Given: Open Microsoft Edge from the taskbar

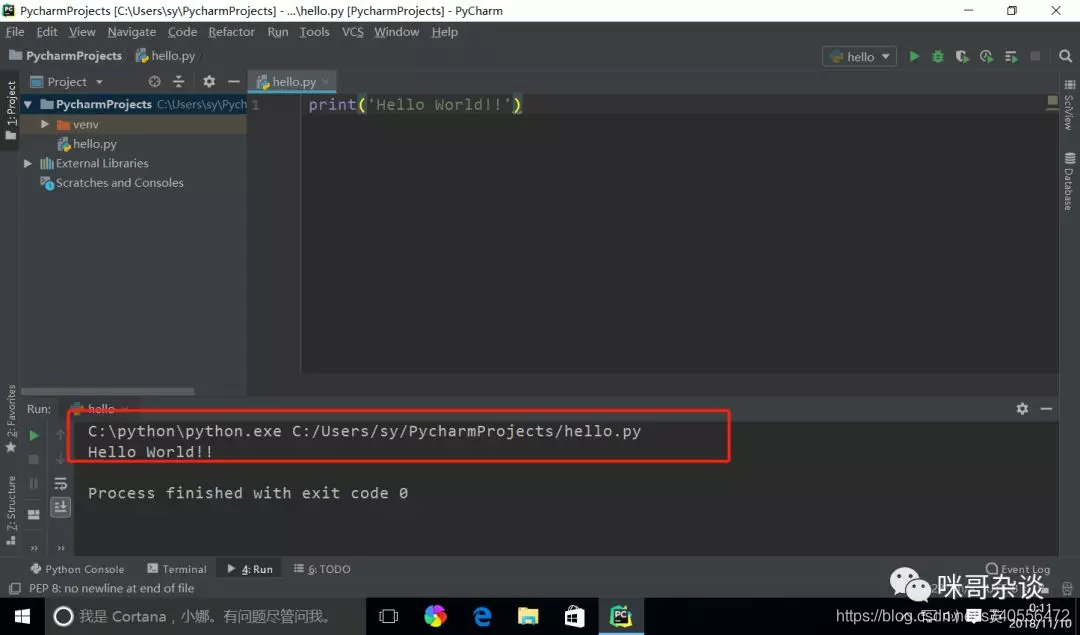Looking at the screenshot, I should point(482,616).
